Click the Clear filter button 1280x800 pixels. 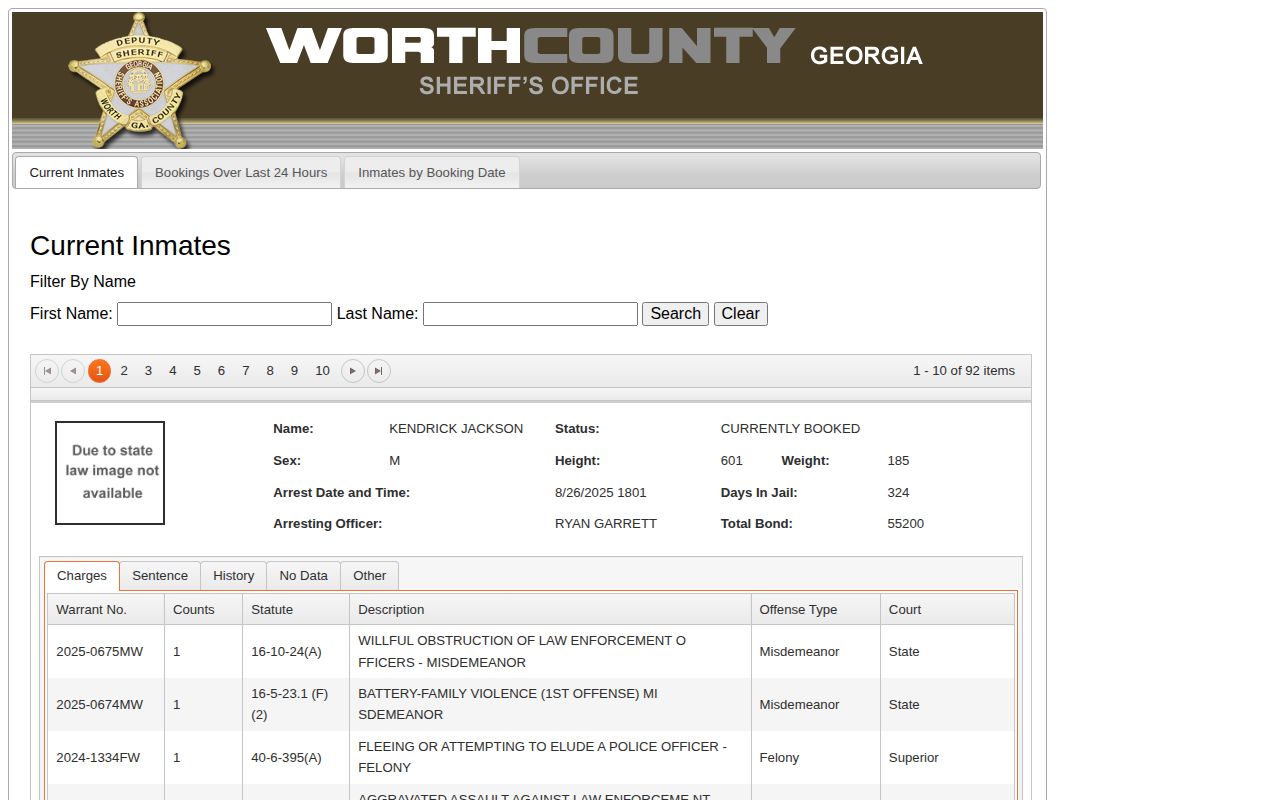(741, 314)
